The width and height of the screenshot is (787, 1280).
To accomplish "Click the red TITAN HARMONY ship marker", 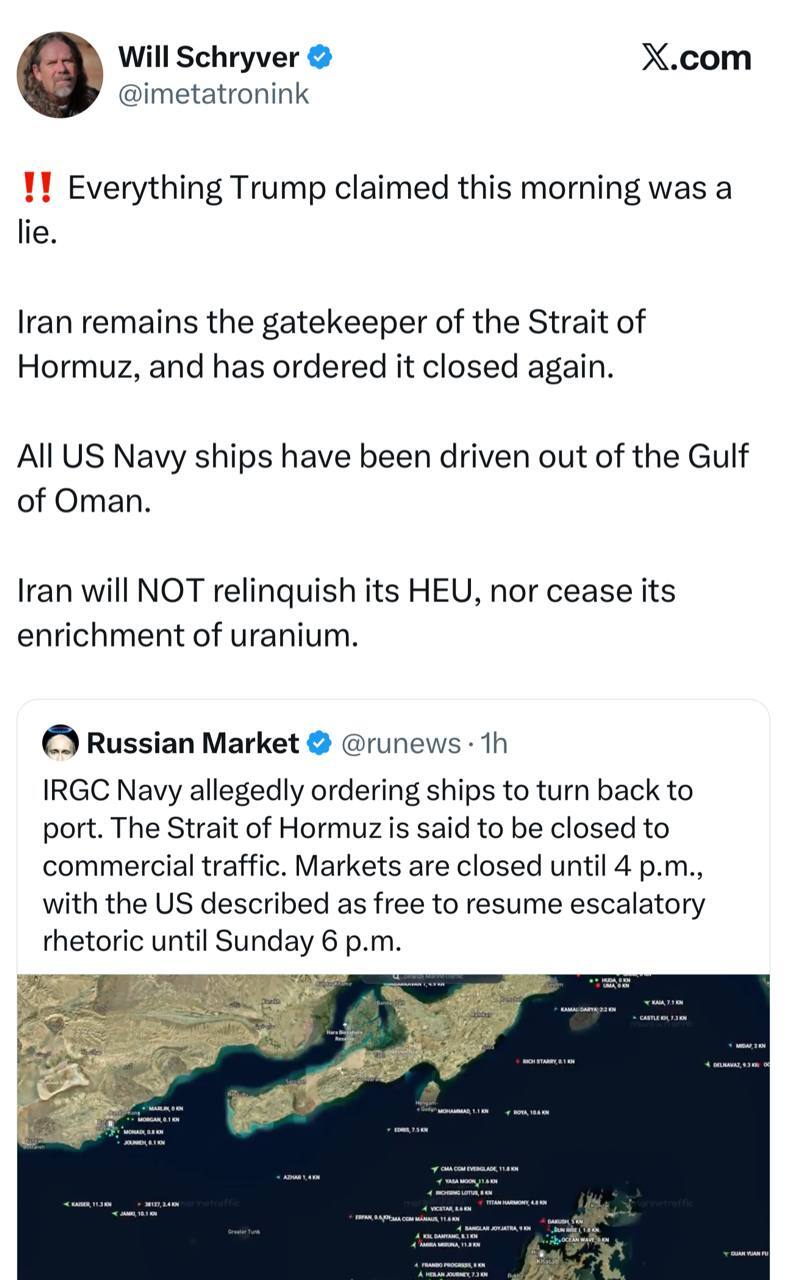I will pyautogui.click(x=481, y=1202).
